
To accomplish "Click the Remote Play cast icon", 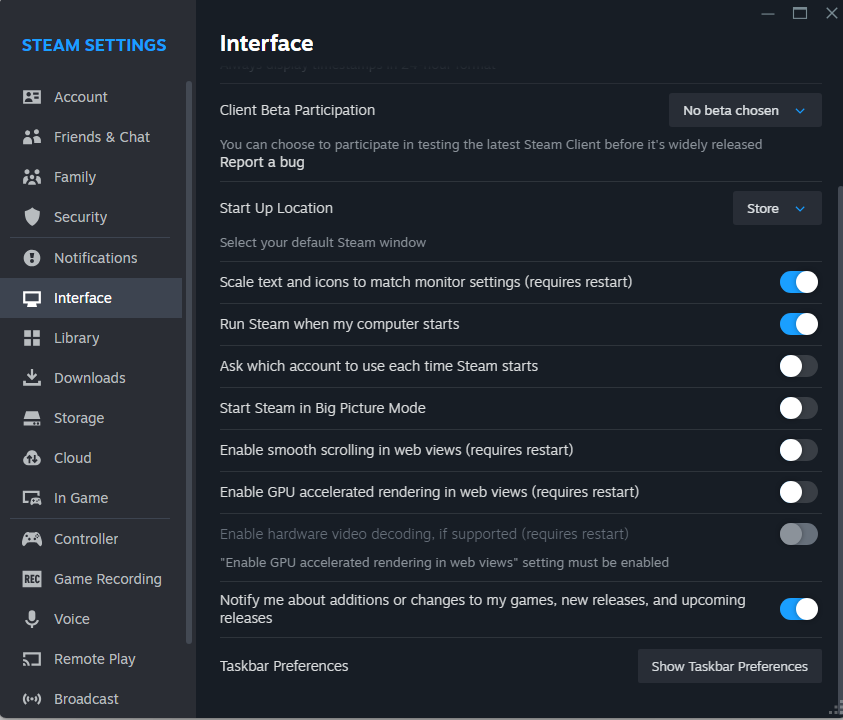I will [32, 659].
